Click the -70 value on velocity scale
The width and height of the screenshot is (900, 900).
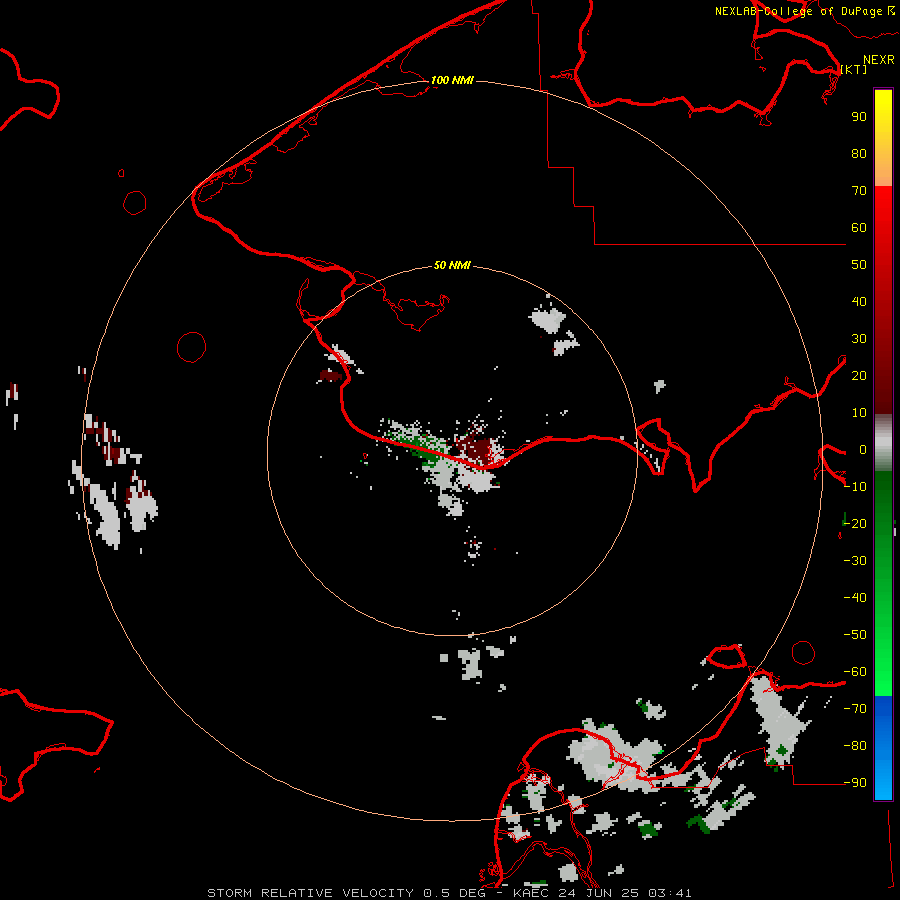855,709
